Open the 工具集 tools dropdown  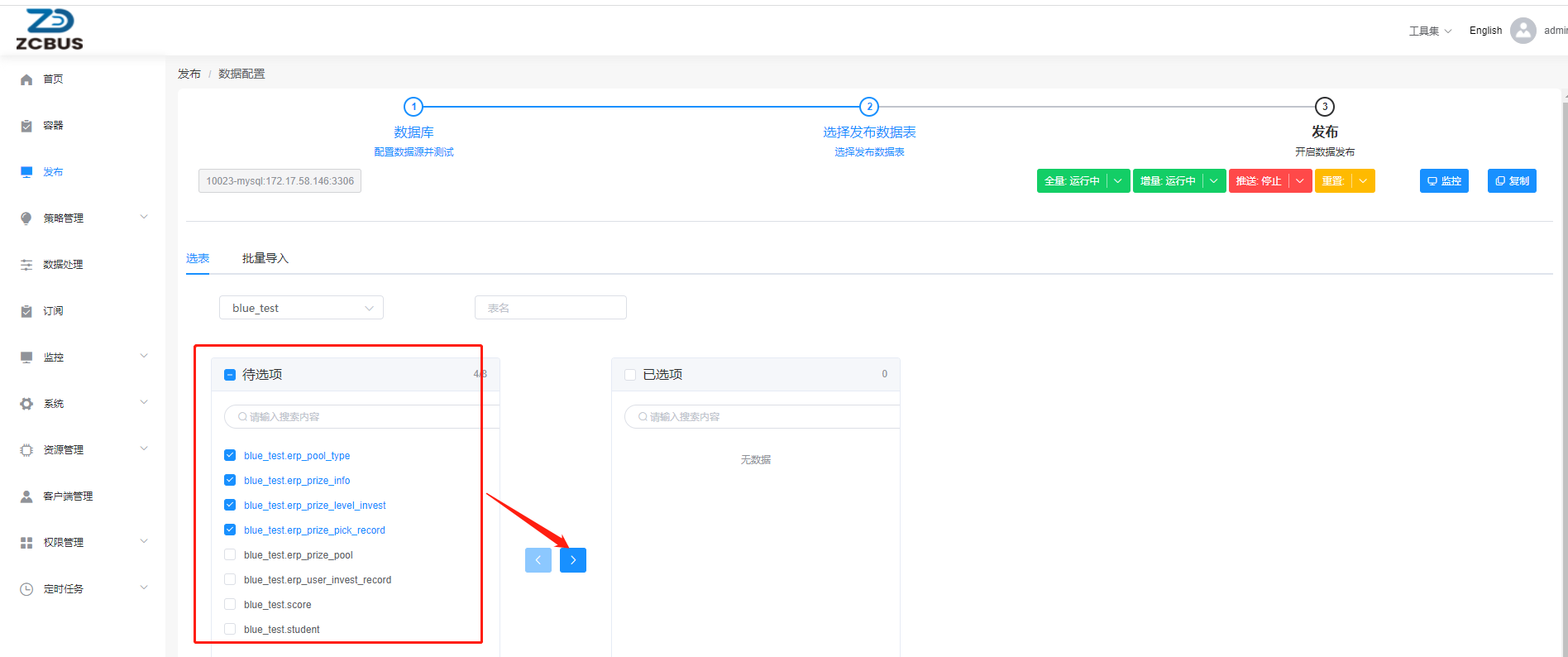click(x=1430, y=31)
